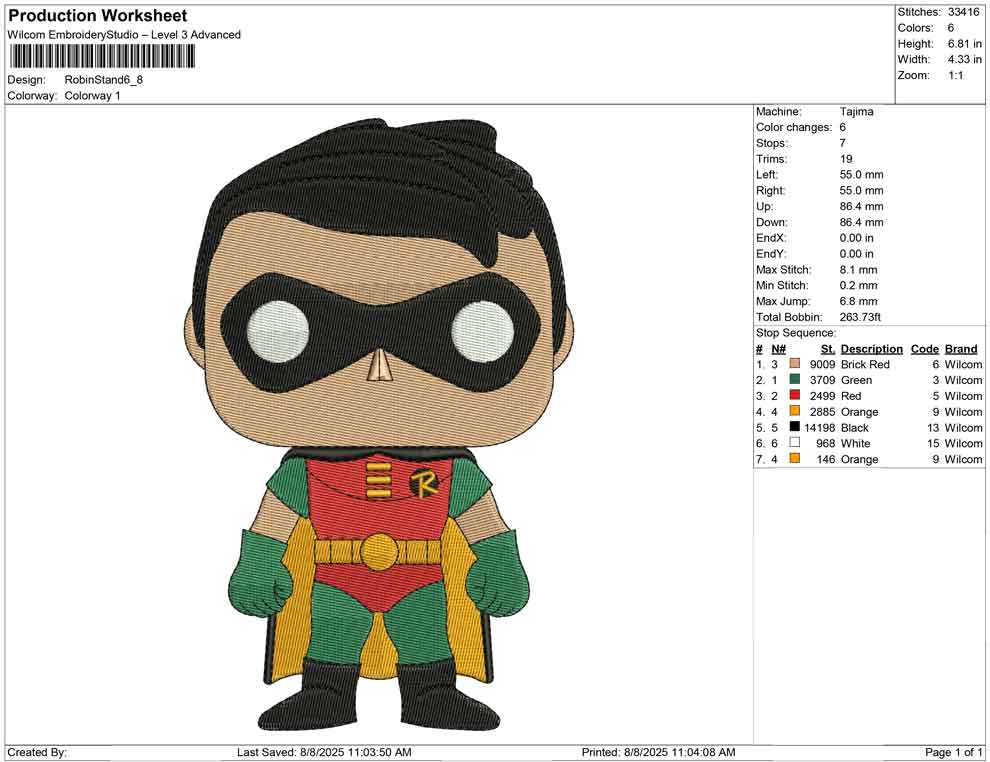Click the barcode in the header
Image resolution: width=990 pixels, height=762 pixels.
(x=101, y=57)
